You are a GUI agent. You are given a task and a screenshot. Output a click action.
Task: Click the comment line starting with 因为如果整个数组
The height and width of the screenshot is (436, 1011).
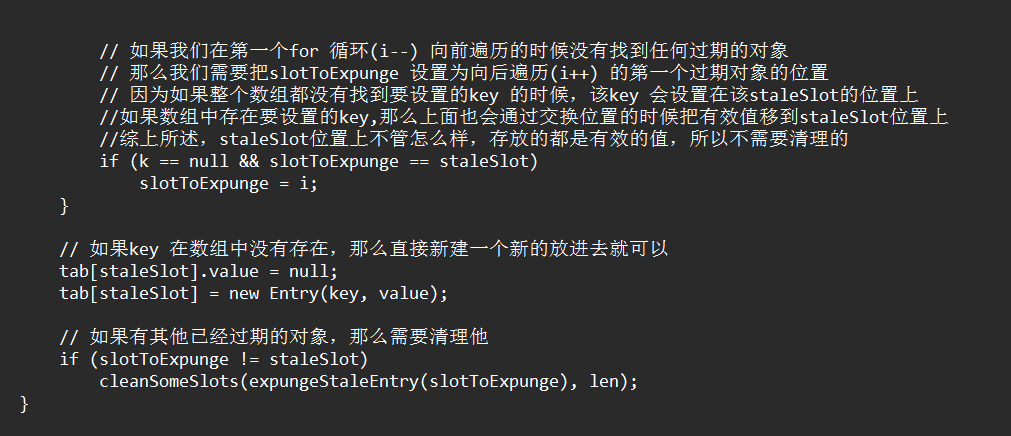(510, 95)
